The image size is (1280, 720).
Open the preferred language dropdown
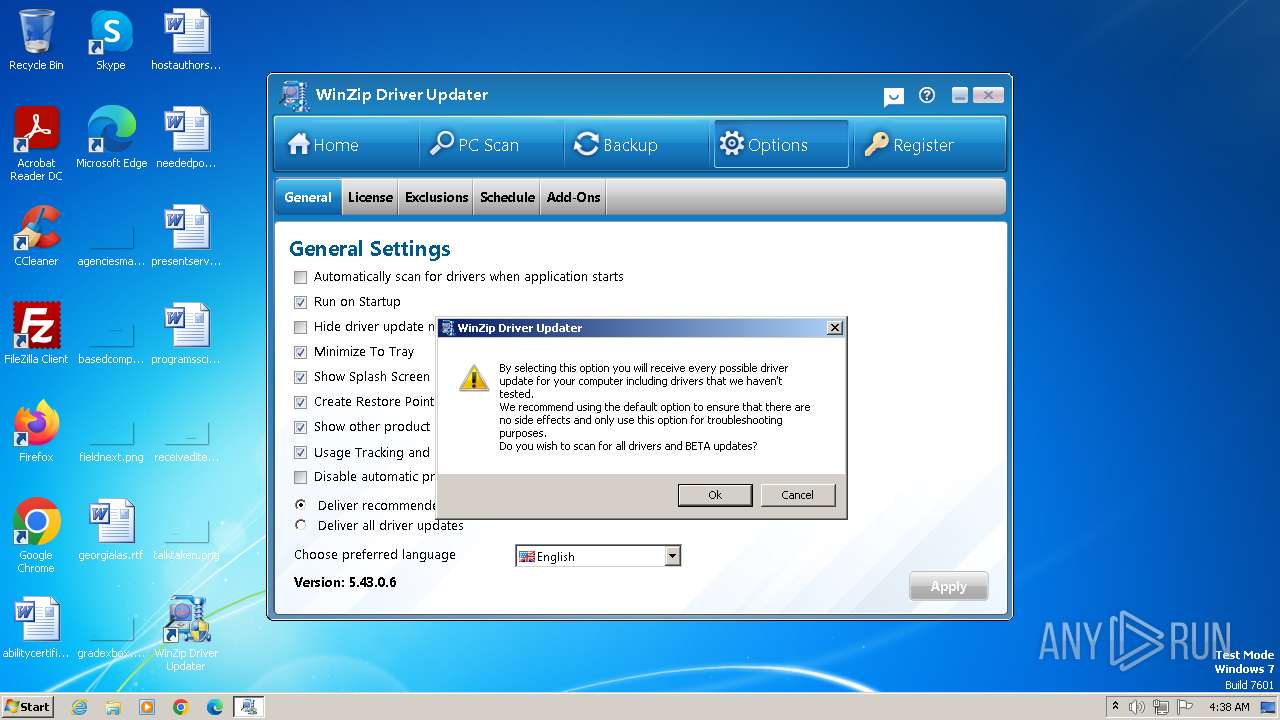(x=598, y=556)
